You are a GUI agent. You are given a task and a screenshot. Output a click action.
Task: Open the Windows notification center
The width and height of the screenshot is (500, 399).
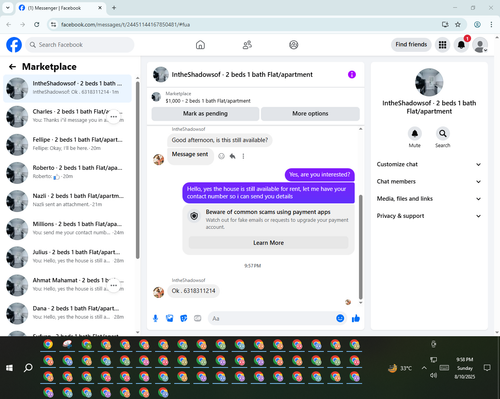point(487,368)
